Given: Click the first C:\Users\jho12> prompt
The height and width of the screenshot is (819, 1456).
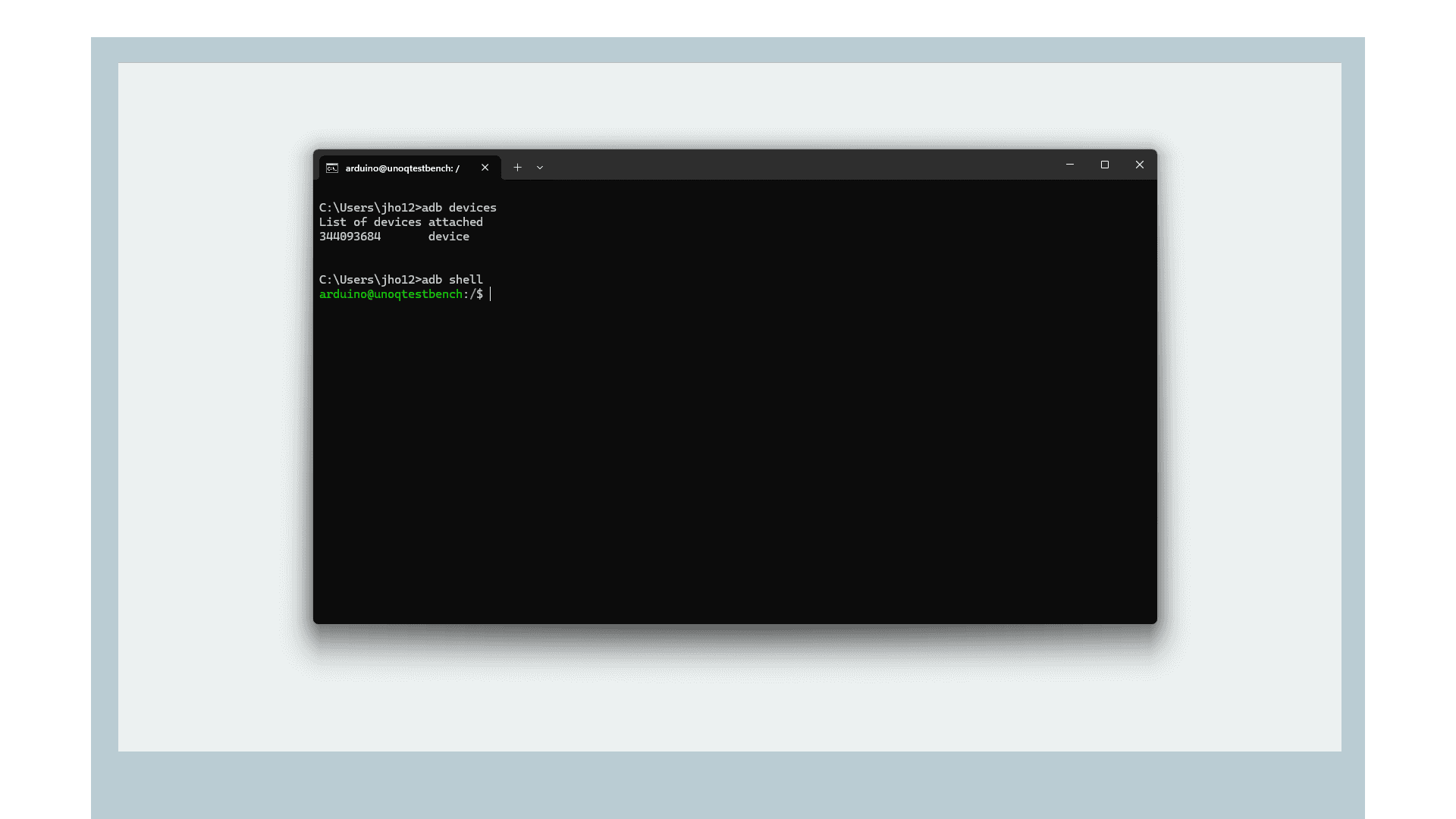Looking at the screenshot, I should click(x=369, y=208).
